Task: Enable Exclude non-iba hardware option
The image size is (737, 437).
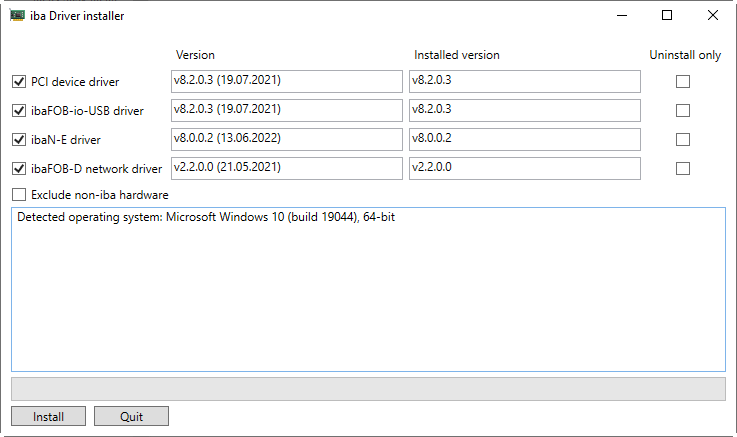Action: point(19,195)
